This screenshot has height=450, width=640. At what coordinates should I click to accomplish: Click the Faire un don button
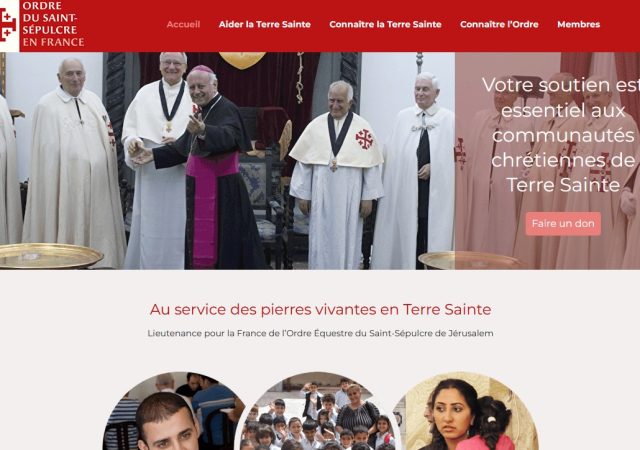[x=563, y=223]
